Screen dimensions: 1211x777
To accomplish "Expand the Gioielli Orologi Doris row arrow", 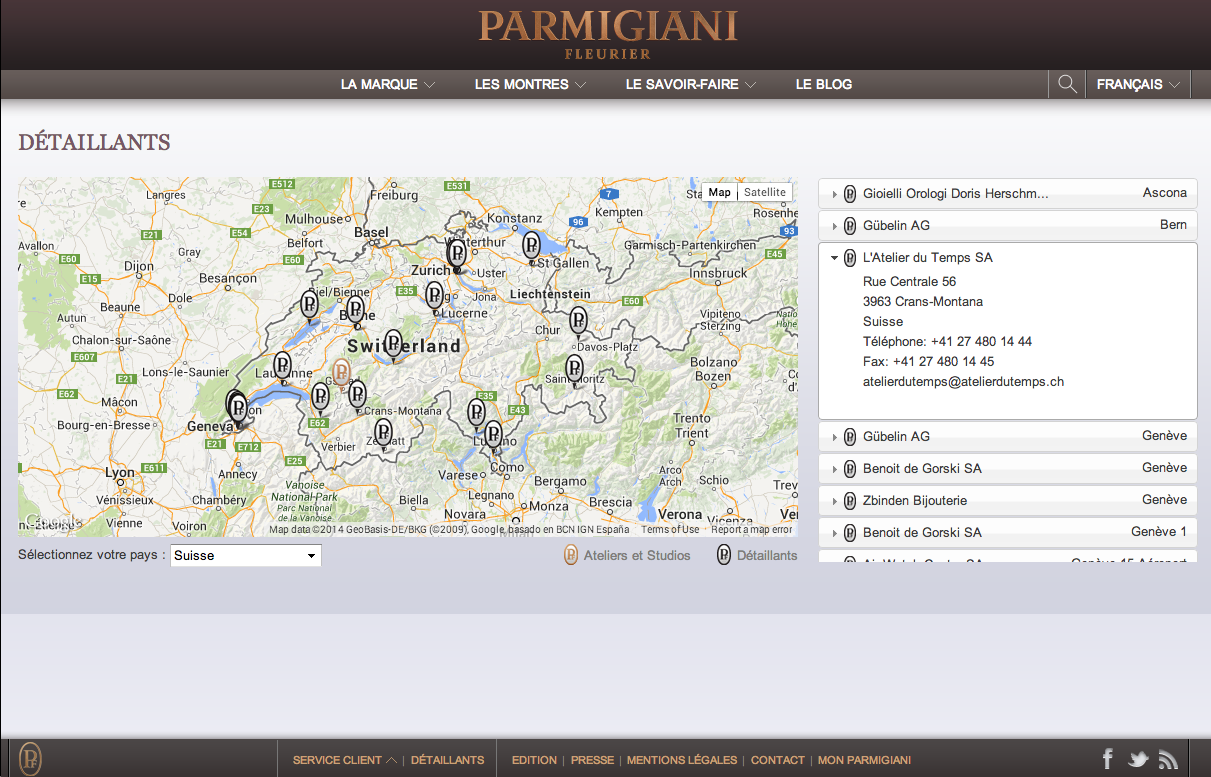I will tap(835, 194).
